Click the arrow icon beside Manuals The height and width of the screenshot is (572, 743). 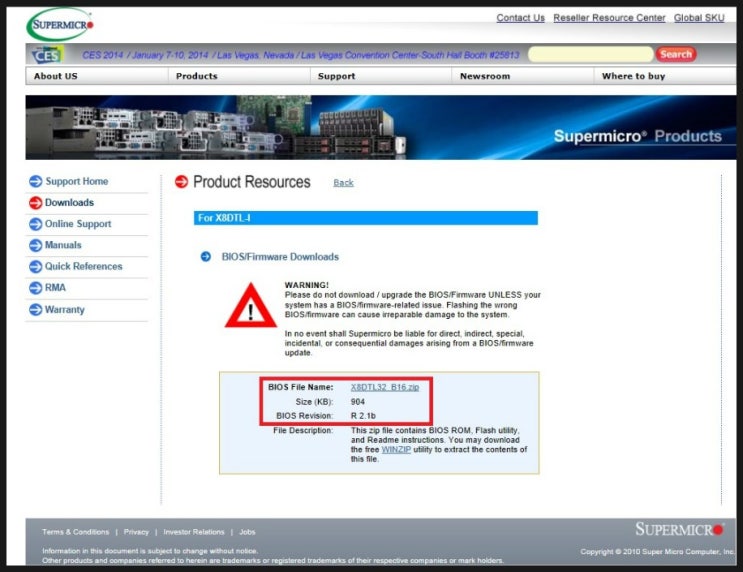(36, 245)
